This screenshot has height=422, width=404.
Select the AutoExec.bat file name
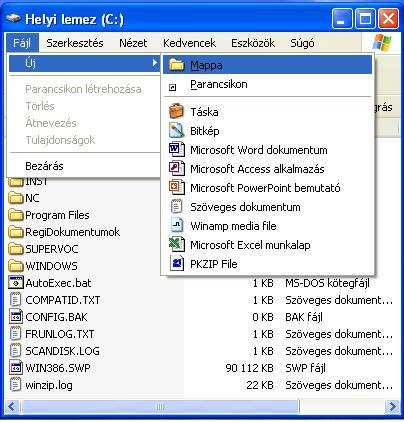coord(58,283)
